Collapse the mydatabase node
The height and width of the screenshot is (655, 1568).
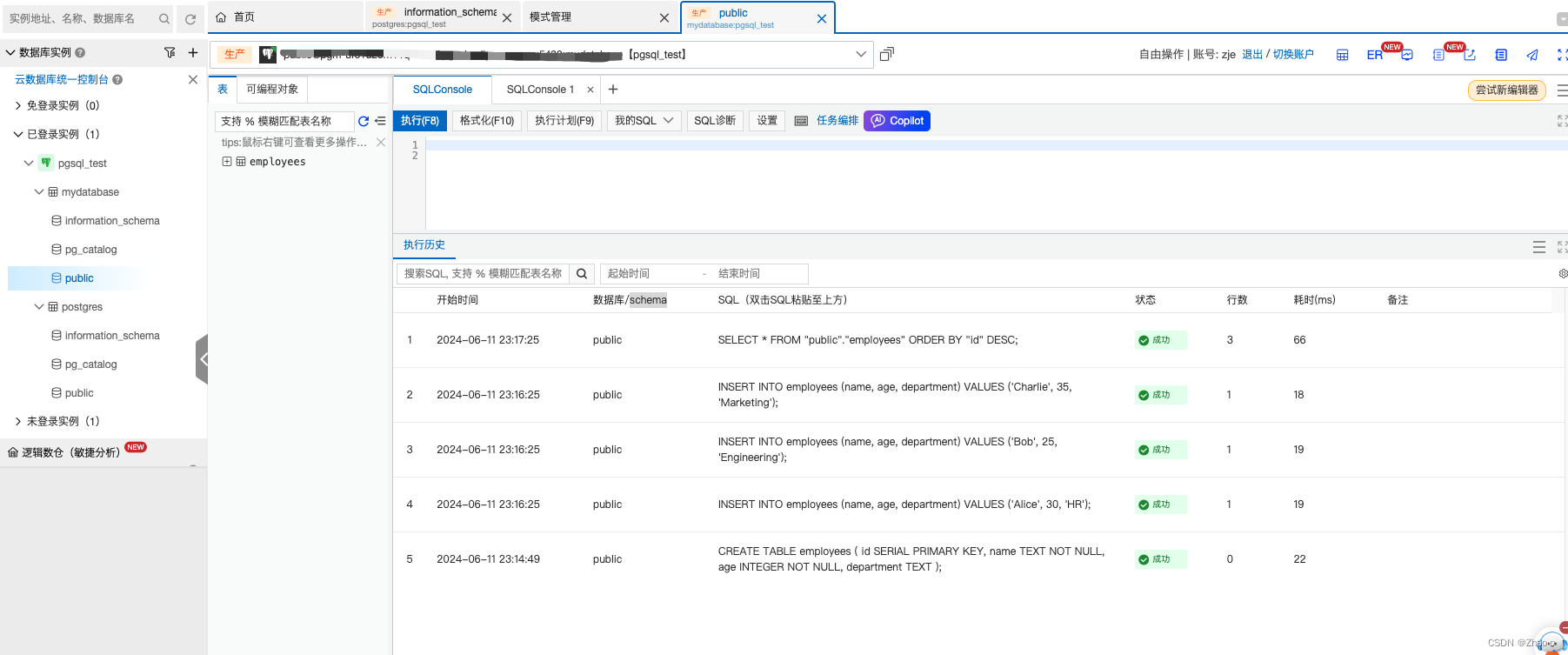tap(39, 191)
